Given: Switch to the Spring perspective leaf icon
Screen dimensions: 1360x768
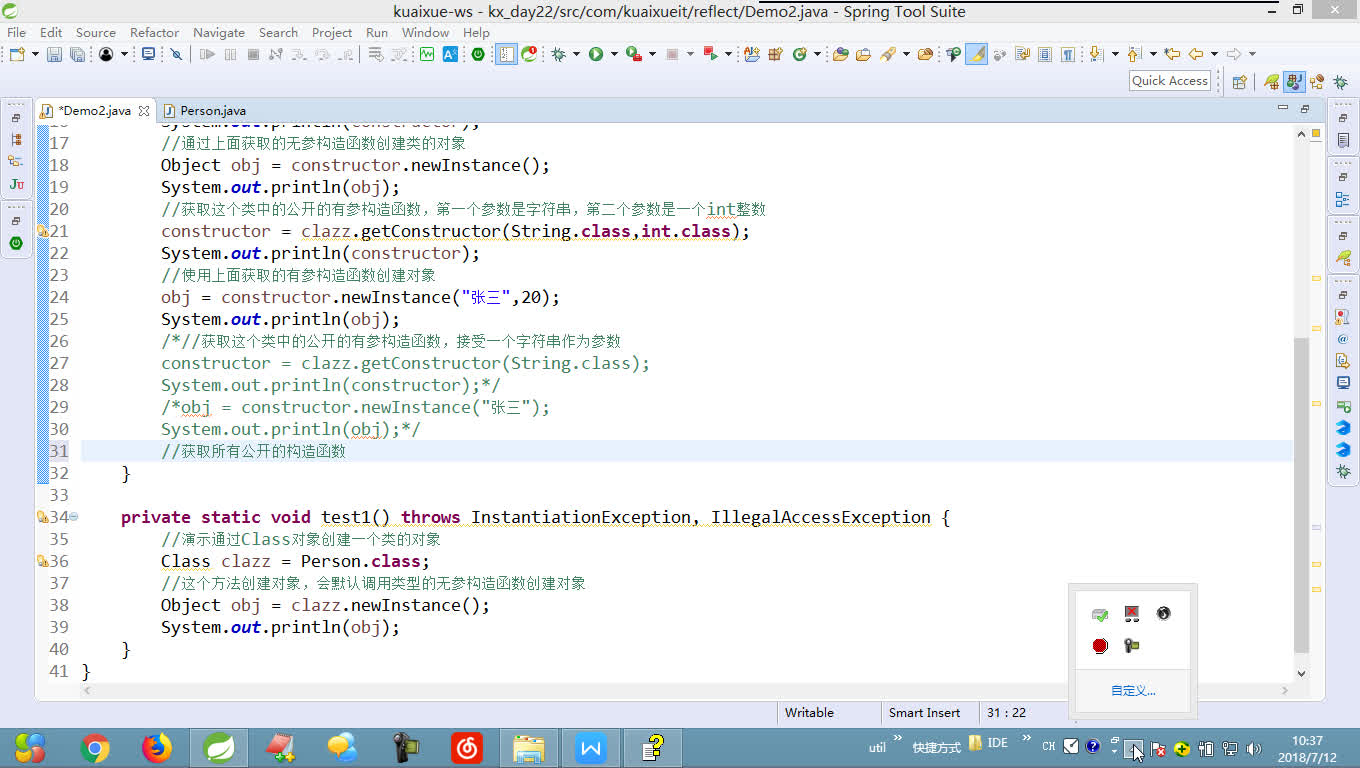Looking at the screenshot, I should point(1271,82).
